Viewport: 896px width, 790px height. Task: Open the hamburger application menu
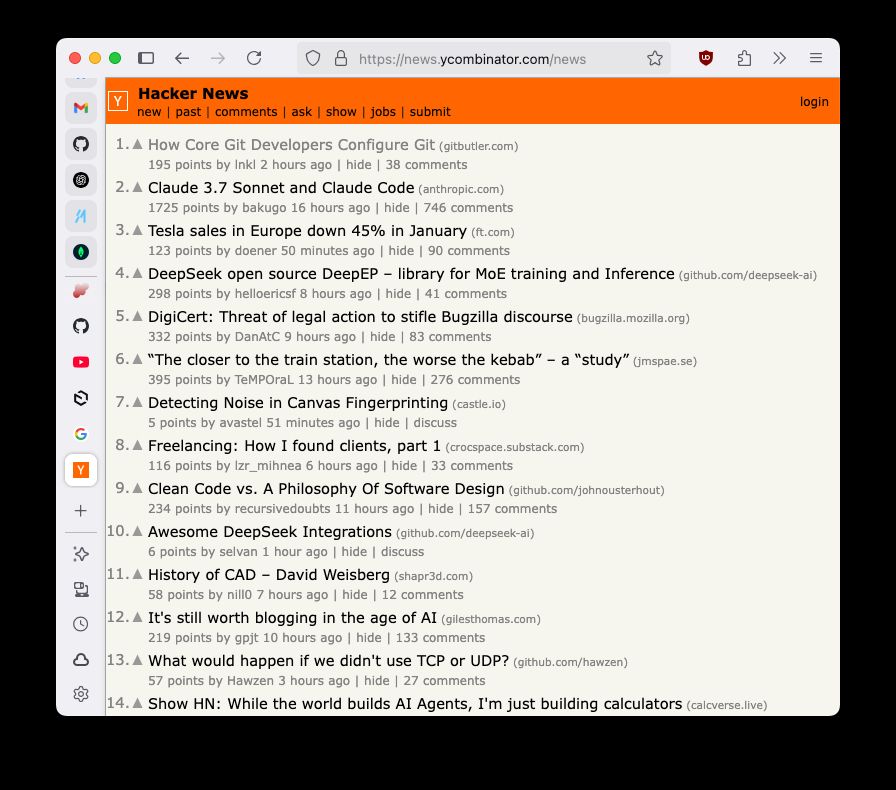coord(816,58)
